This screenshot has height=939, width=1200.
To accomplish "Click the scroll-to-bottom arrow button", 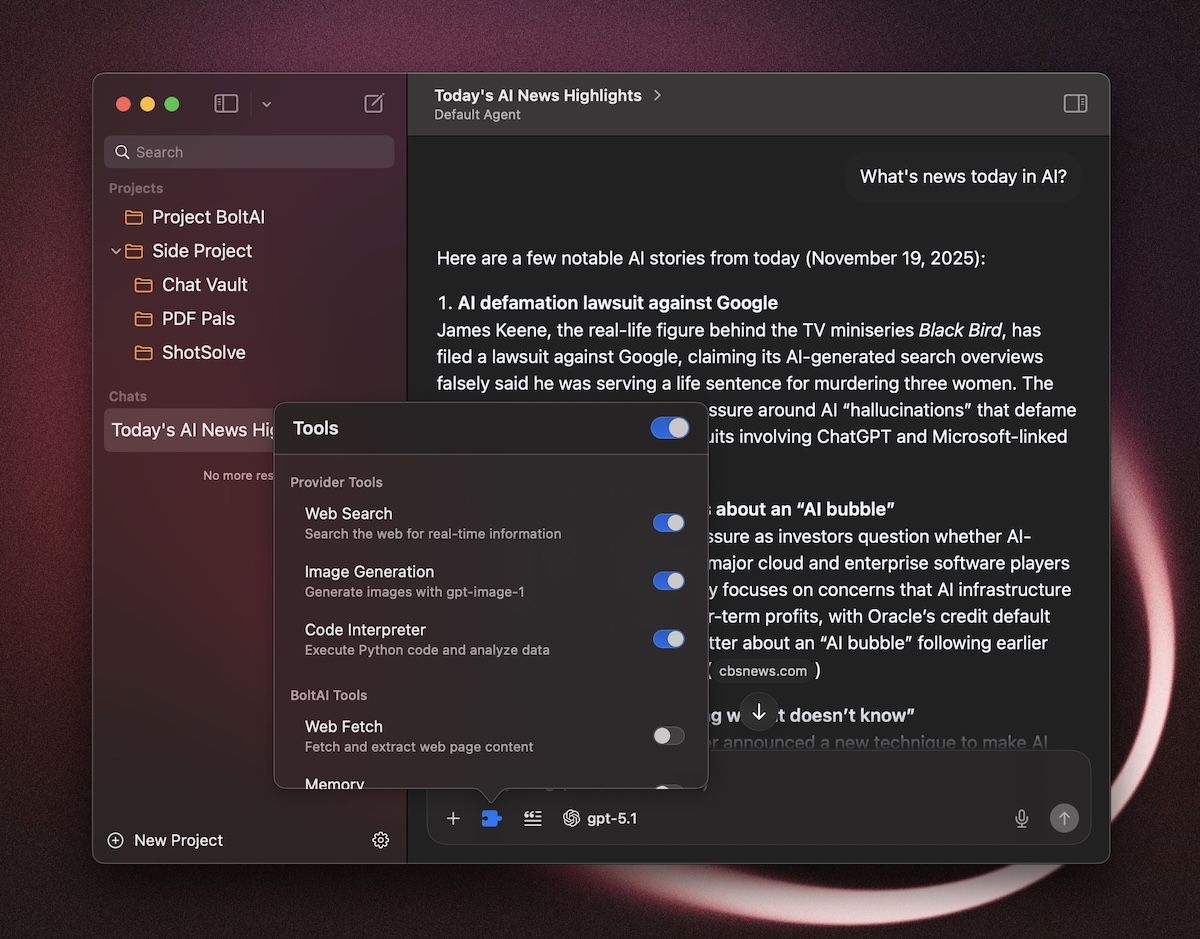I will click(x=759, y=711).
